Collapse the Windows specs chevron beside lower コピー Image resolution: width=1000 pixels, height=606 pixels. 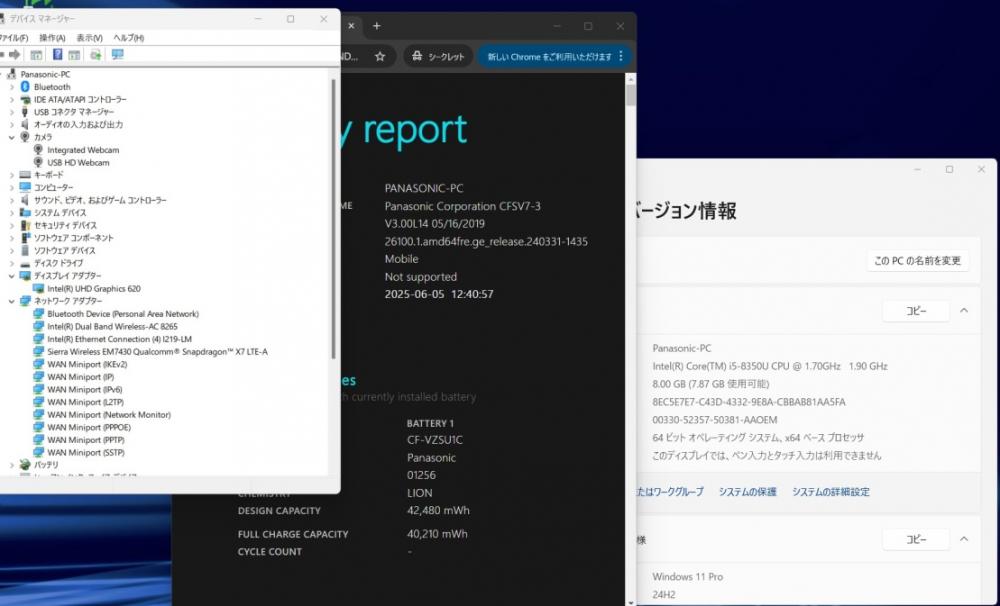pyautogui.click(x=964, y=539)
